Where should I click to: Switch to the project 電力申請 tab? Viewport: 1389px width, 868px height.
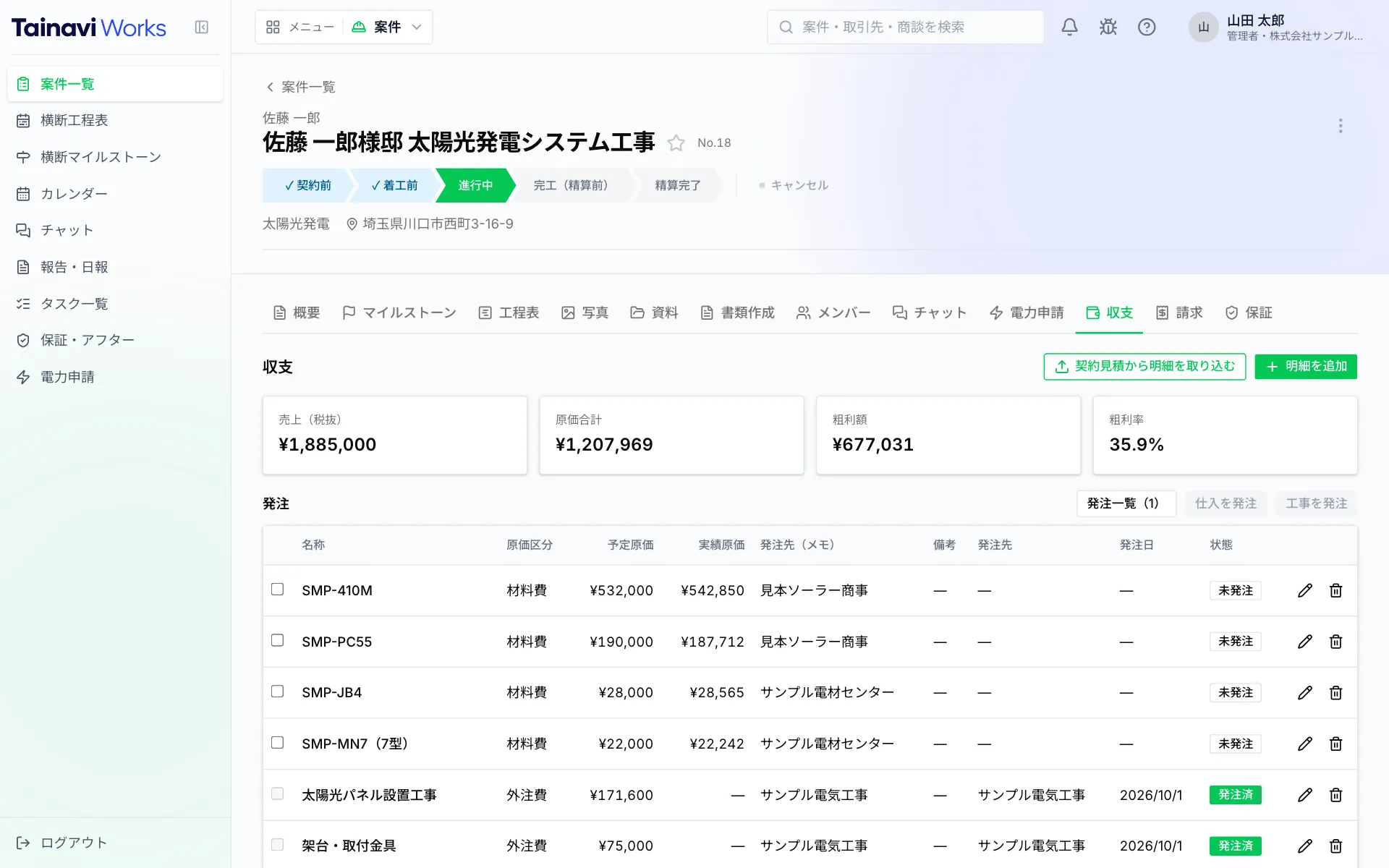[x=1027, y=312]
